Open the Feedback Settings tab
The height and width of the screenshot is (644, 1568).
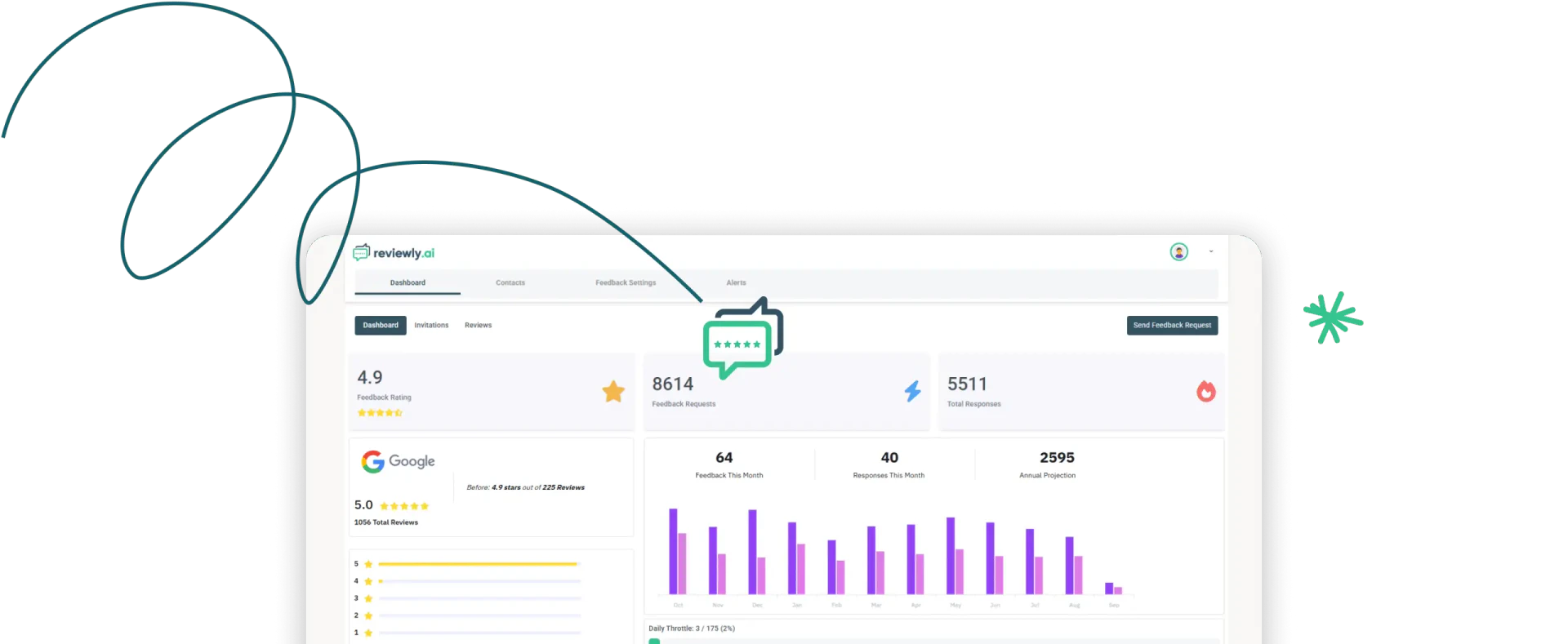click(626, 282)
